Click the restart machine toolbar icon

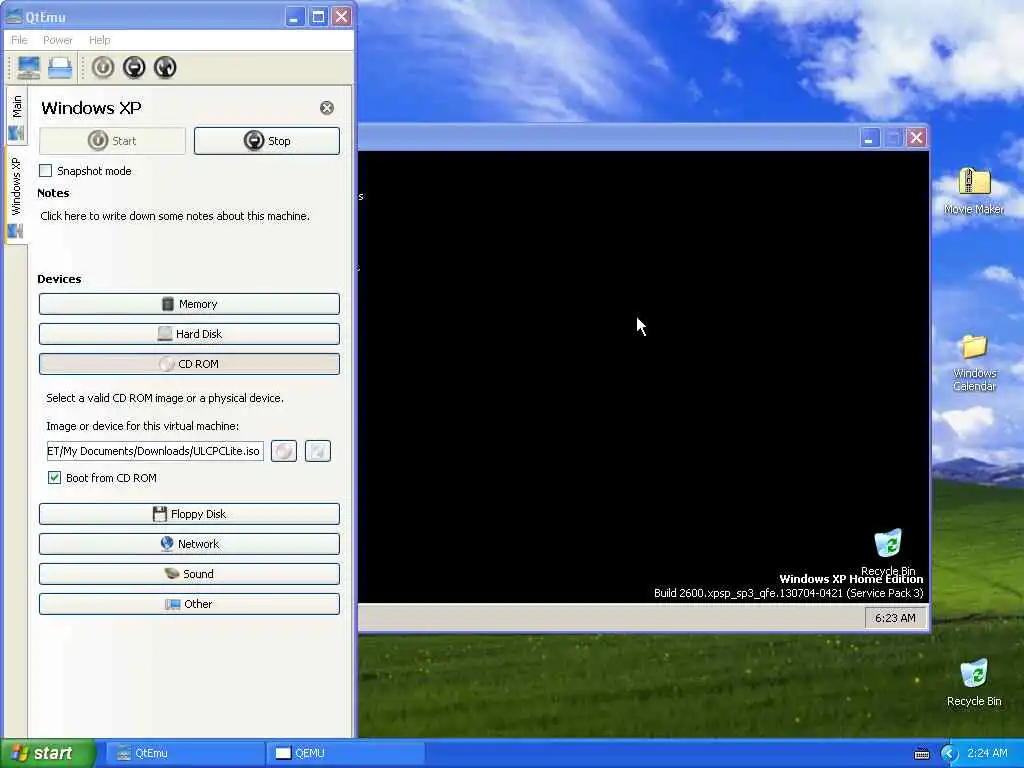pyautogui.click(x=165, y=67)
